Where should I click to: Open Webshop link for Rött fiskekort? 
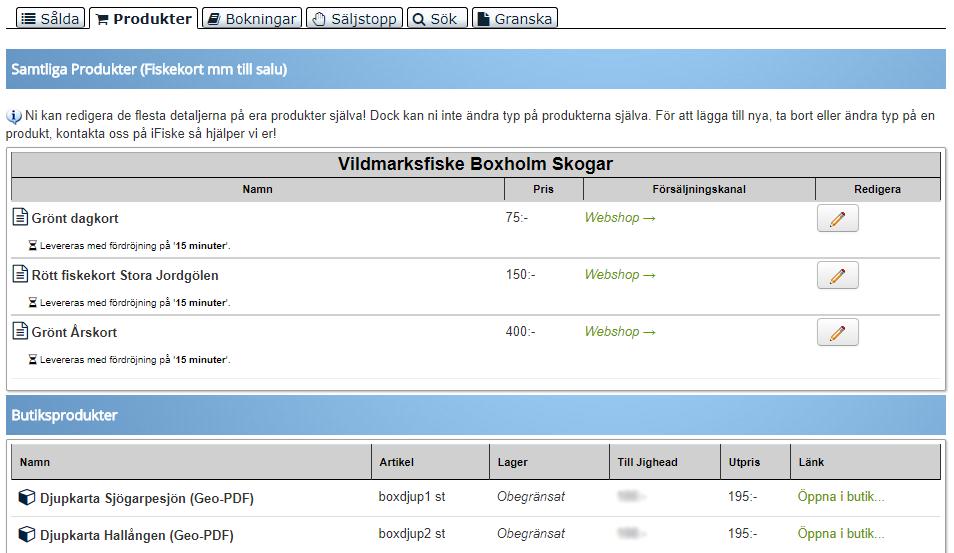[x=620, y=275]
